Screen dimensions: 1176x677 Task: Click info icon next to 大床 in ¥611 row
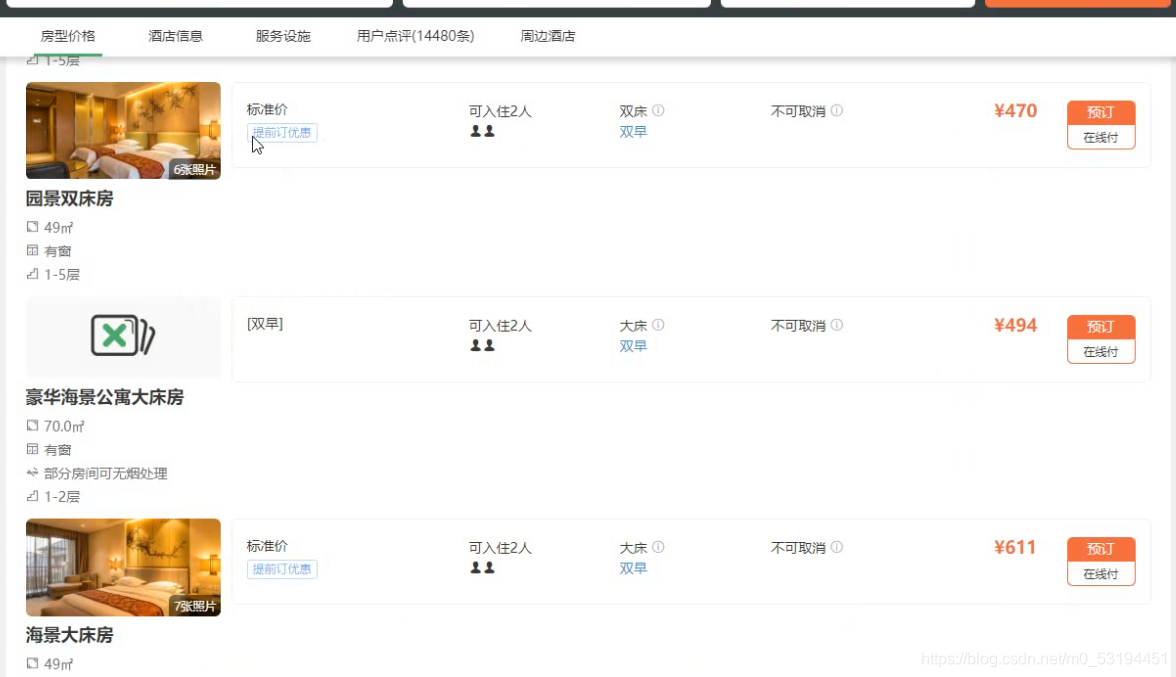tap(658, 547)
